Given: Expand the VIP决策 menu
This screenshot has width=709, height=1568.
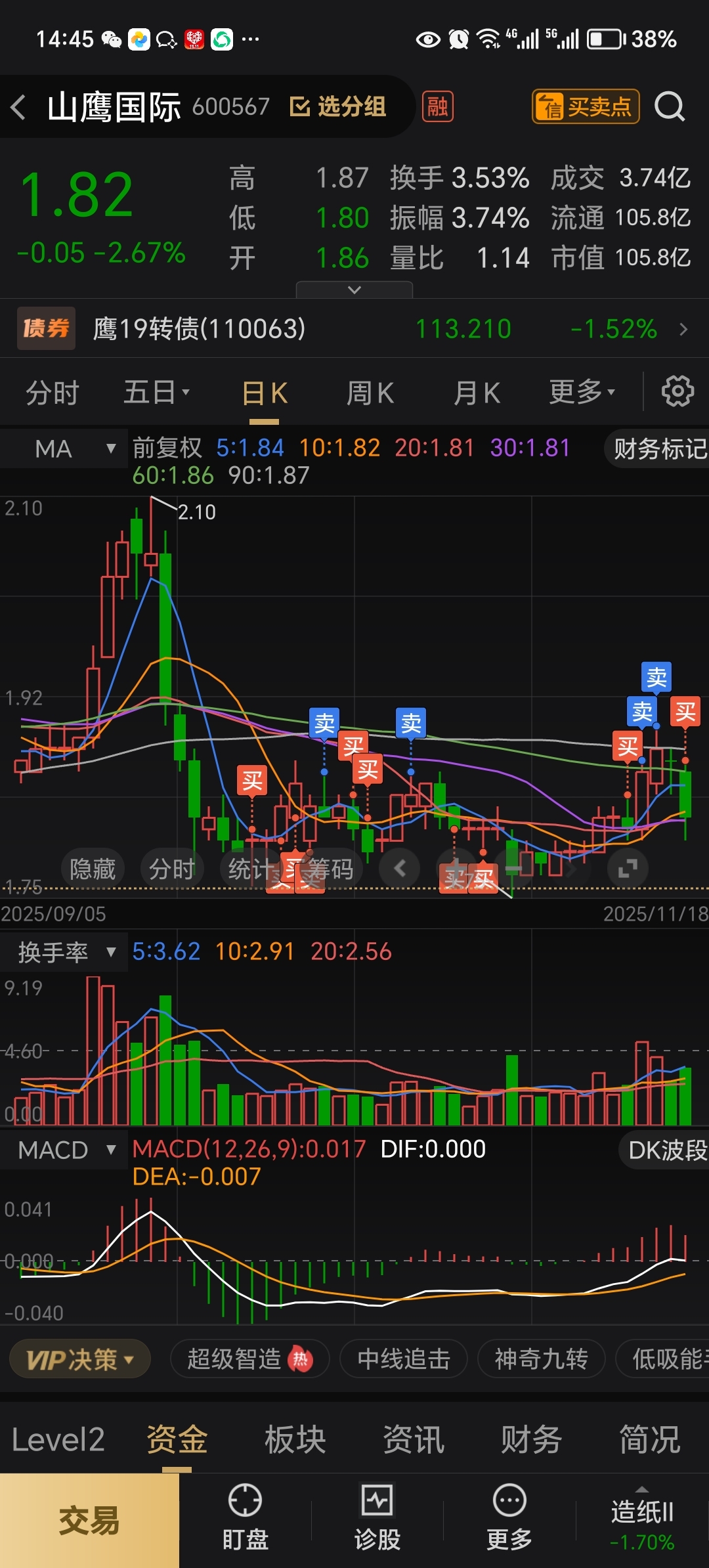Looking at the screenshot, I should [80, 1359].
